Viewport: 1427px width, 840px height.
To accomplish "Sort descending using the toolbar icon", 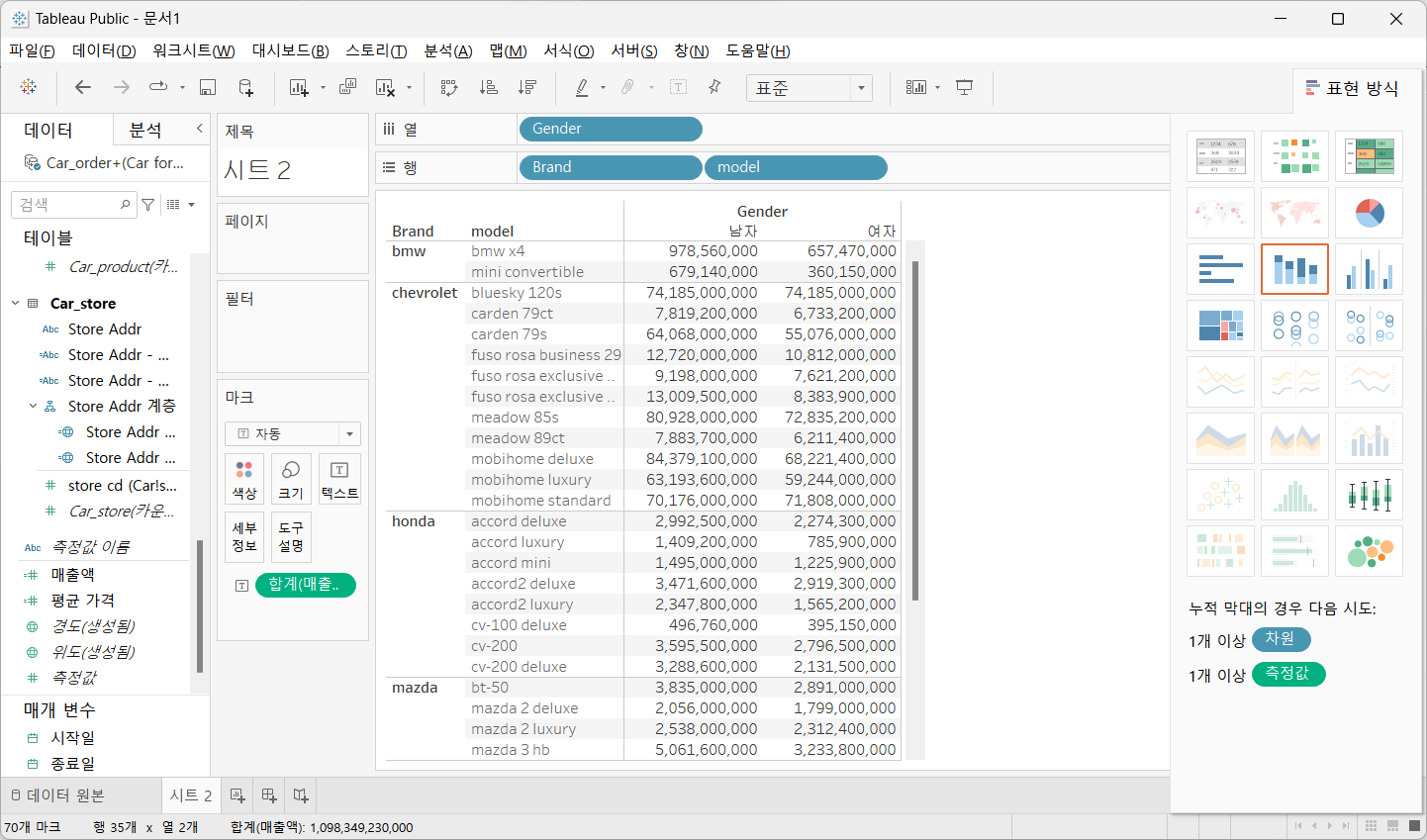I will click(x=527, y=87).
